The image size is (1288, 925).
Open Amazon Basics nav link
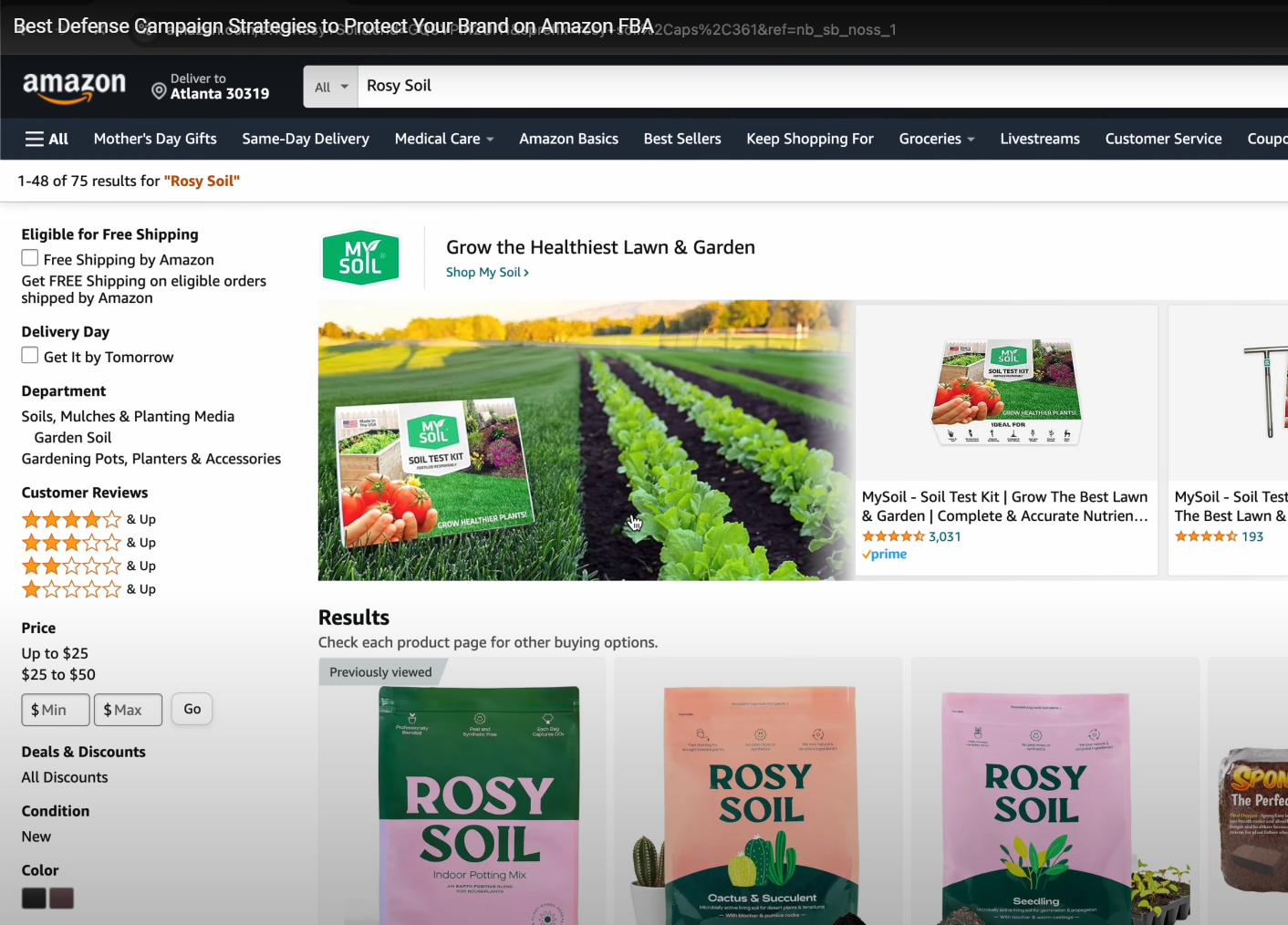click(x=568, y=139)
